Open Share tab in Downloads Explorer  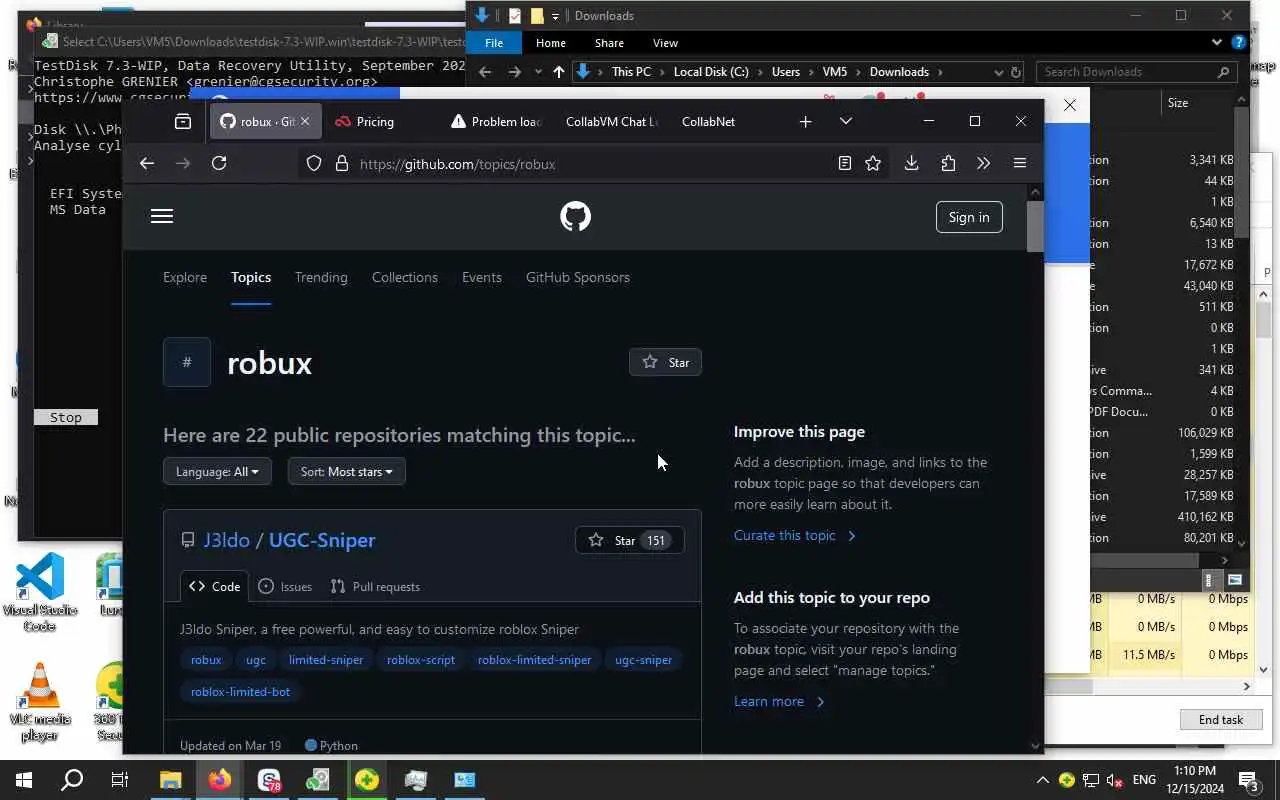pos(609,43)
